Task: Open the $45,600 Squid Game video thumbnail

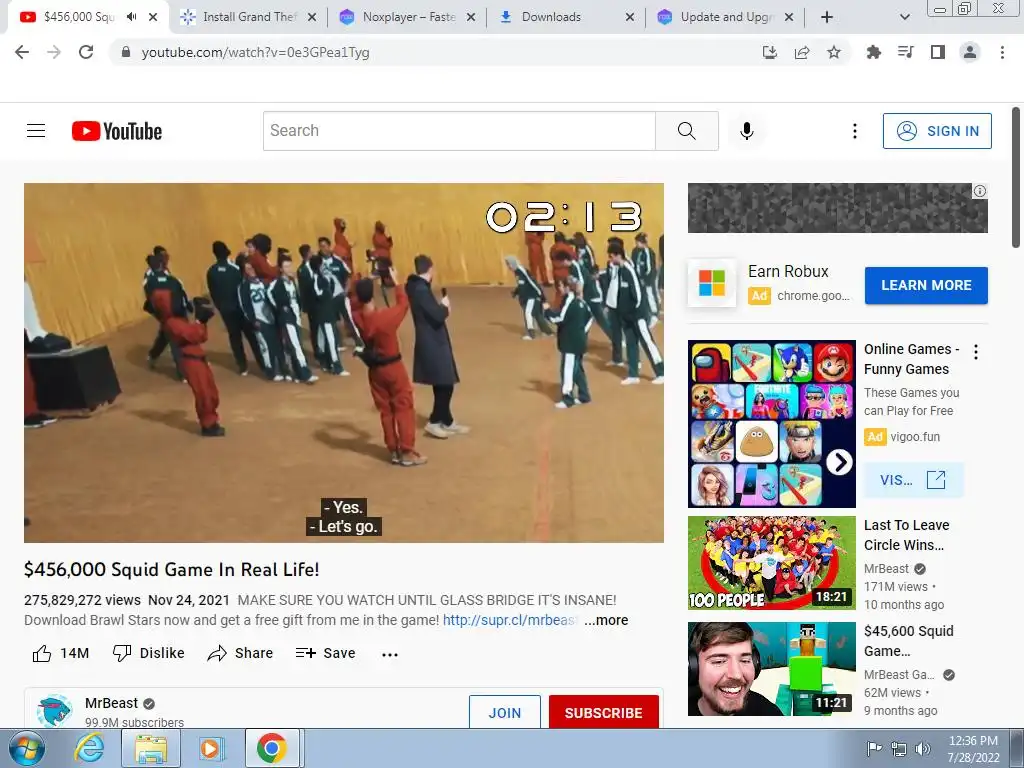Action: click(x=771, y=668)
